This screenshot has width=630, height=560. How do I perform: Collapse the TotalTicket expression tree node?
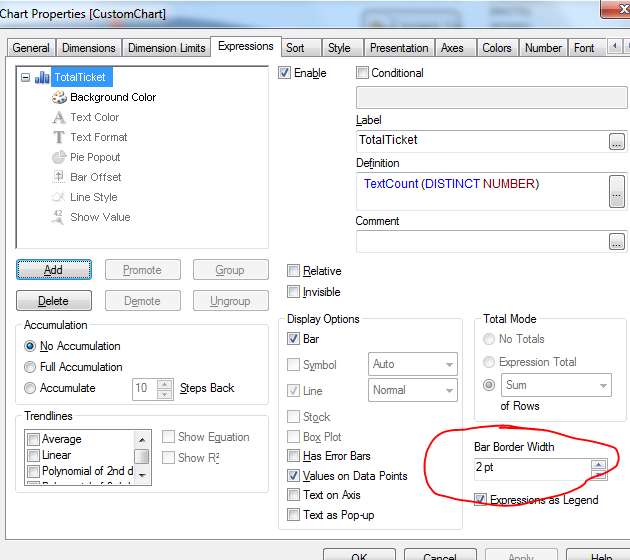25,78
